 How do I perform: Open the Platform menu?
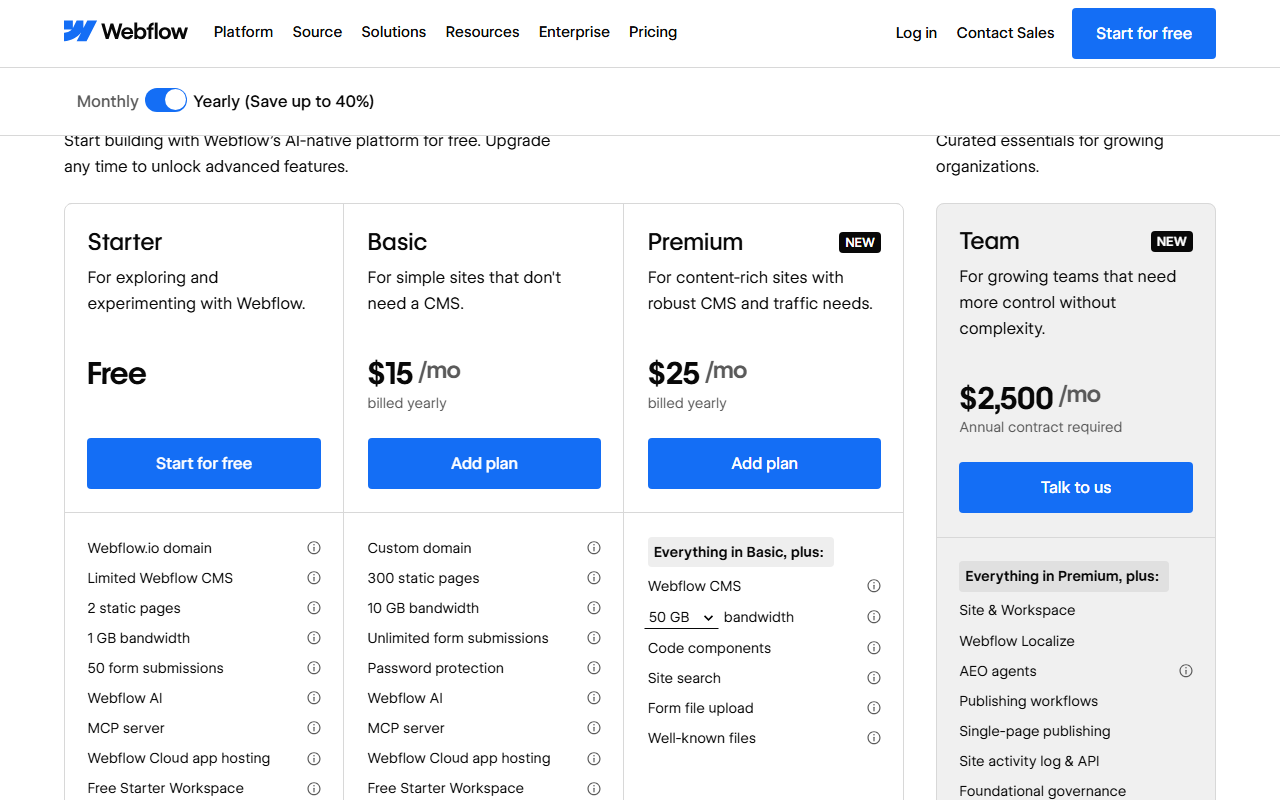[x=243, y=32]
